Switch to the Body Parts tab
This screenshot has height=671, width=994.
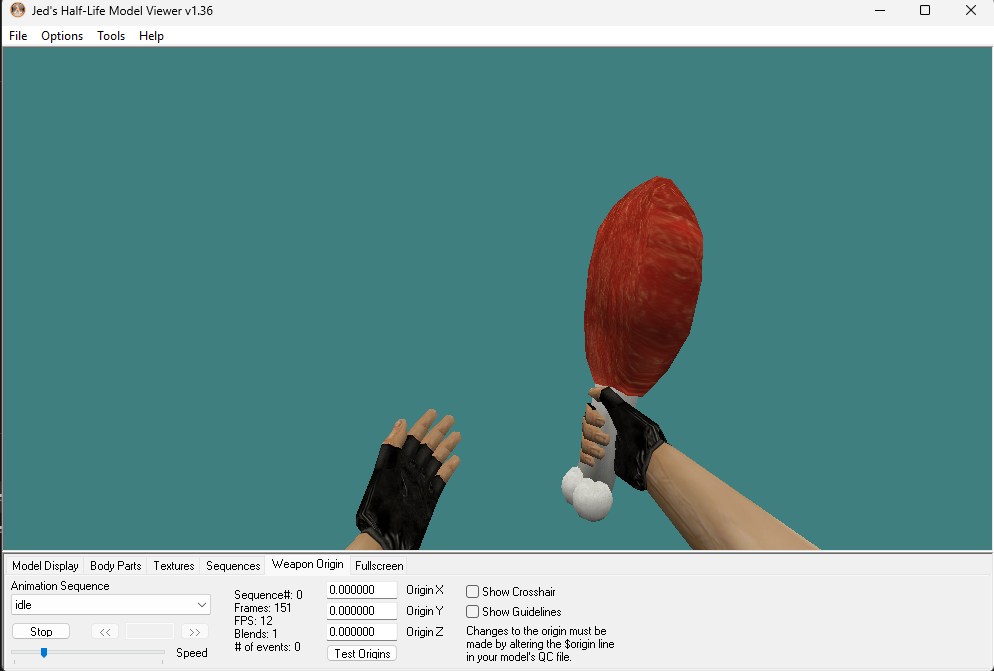pyautogui.click(x=115, y=566)
